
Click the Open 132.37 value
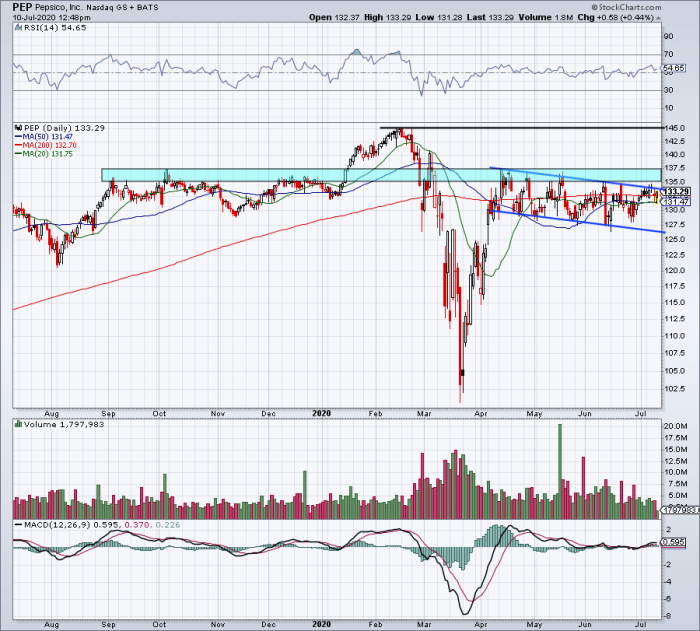coord(333,17)
